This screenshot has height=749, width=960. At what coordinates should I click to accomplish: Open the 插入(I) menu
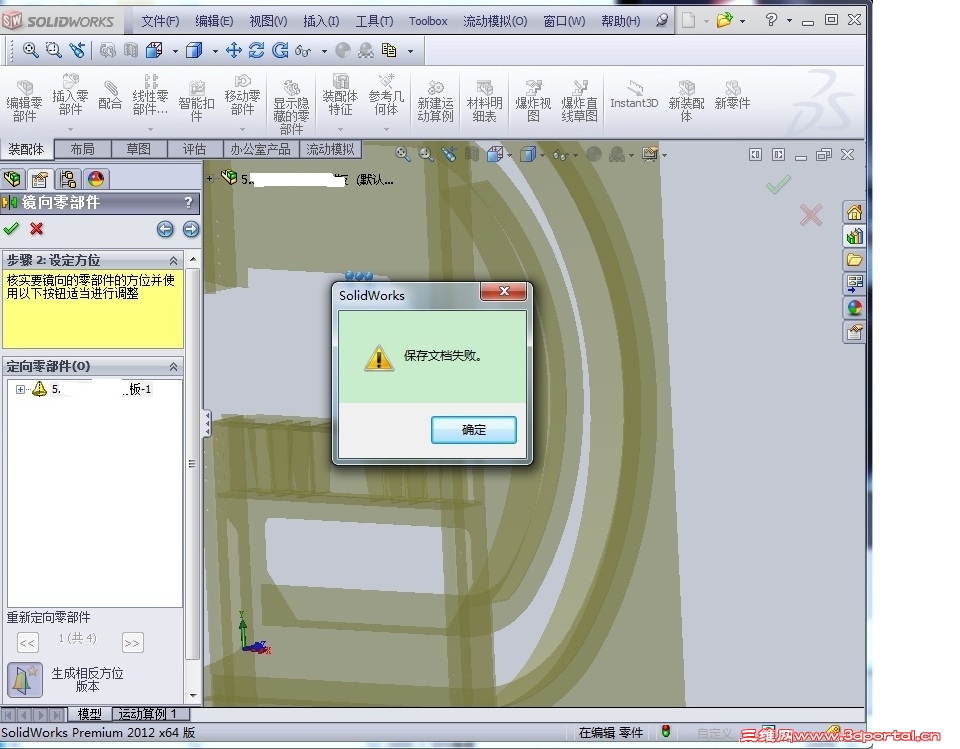click(321, 21)
